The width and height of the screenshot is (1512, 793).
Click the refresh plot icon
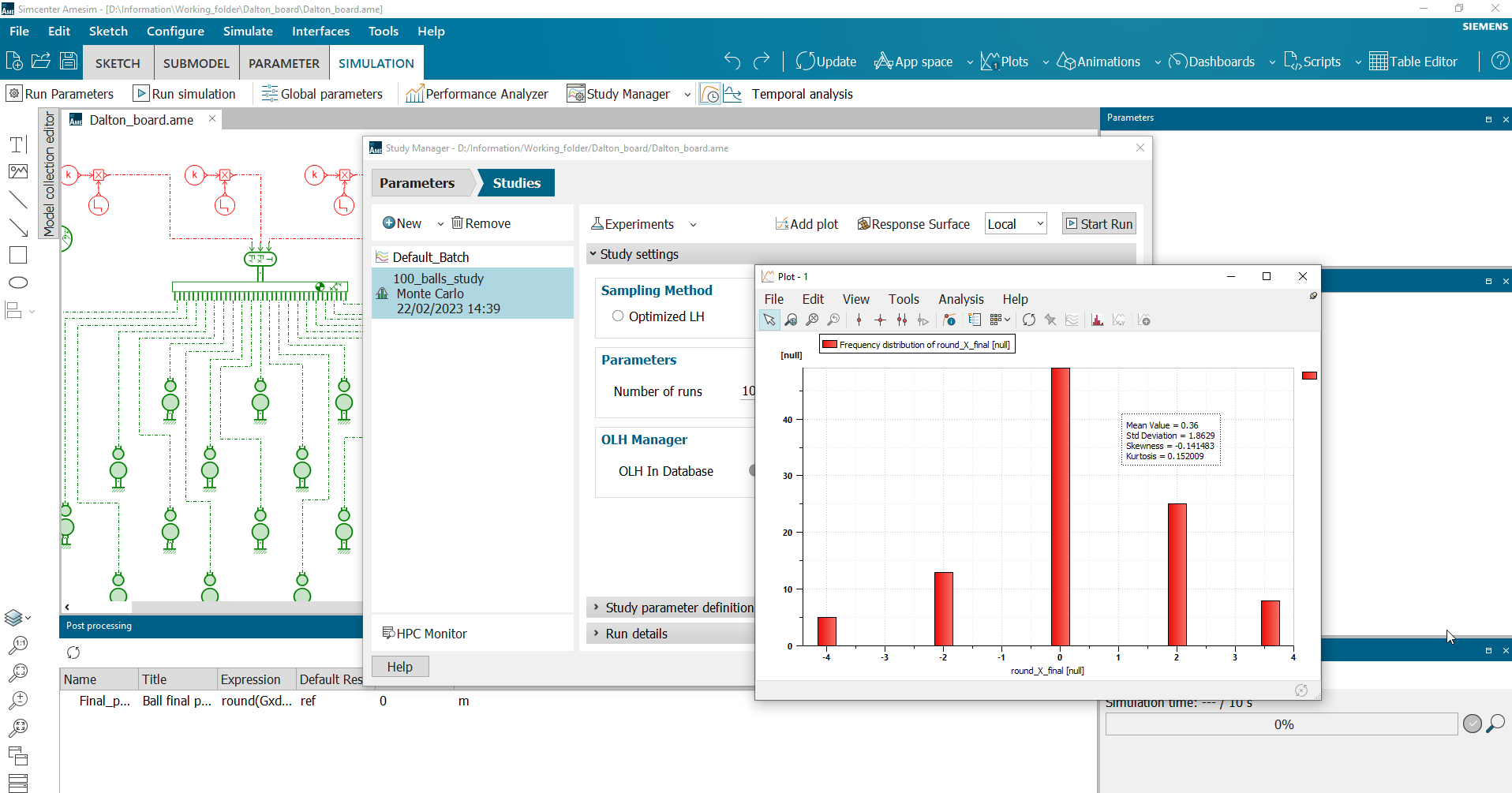point(1029,320)
